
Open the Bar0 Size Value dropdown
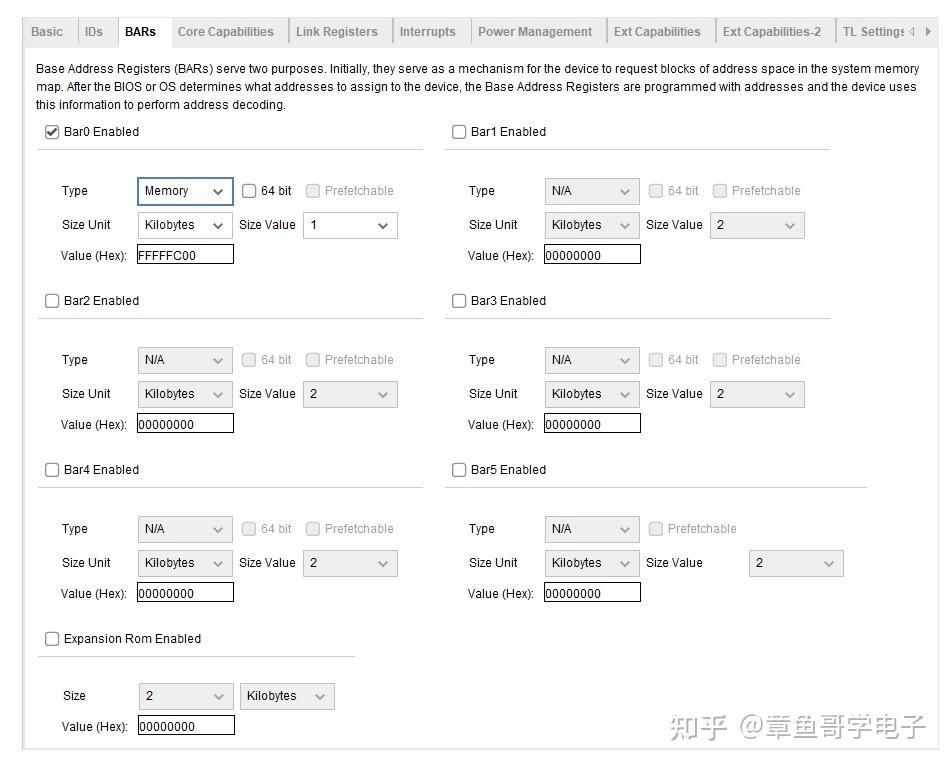pyautogui.click(x=349, y=225)
